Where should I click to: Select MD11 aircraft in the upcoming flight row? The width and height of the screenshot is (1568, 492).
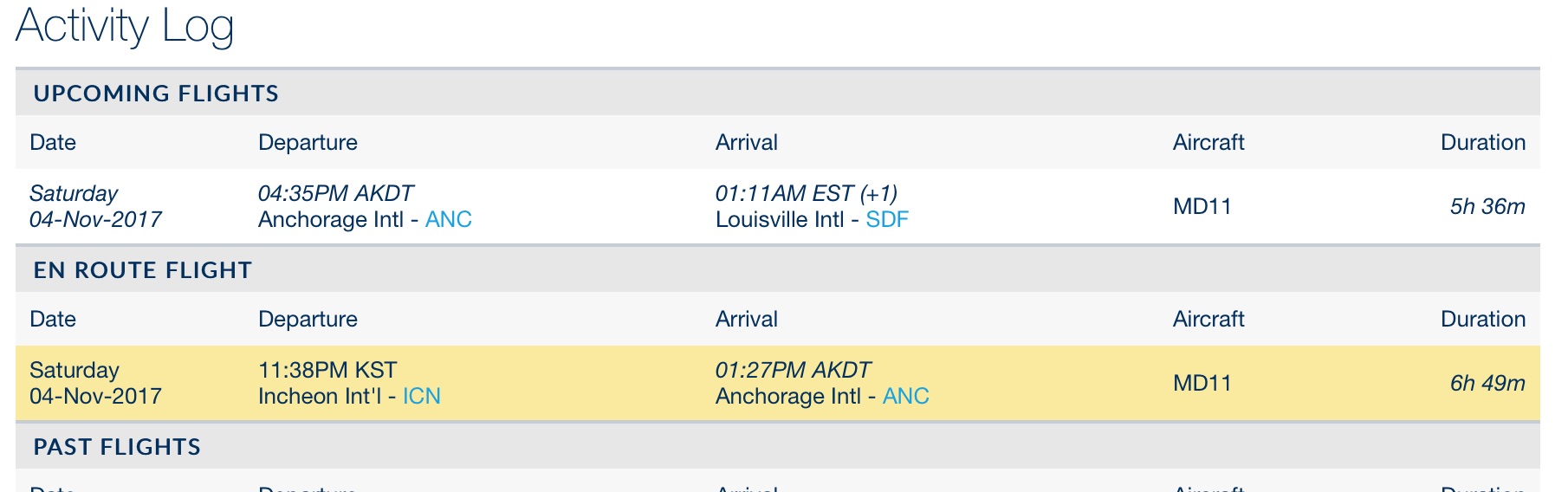coord(1202,207)
